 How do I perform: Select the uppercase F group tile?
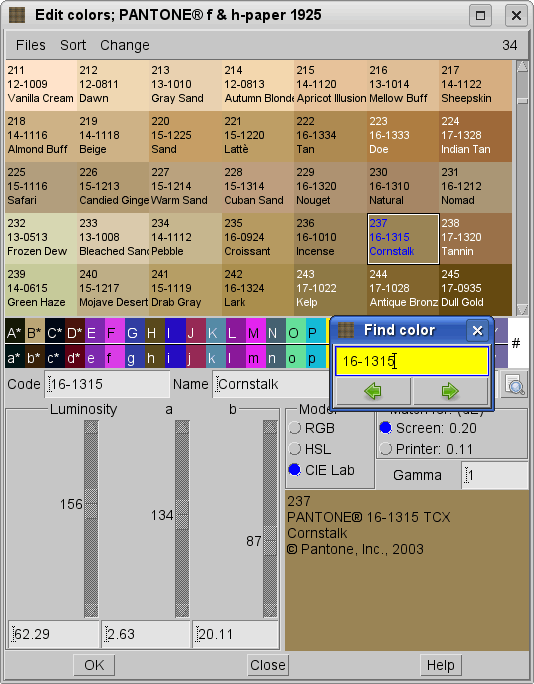tap(114, 333)
